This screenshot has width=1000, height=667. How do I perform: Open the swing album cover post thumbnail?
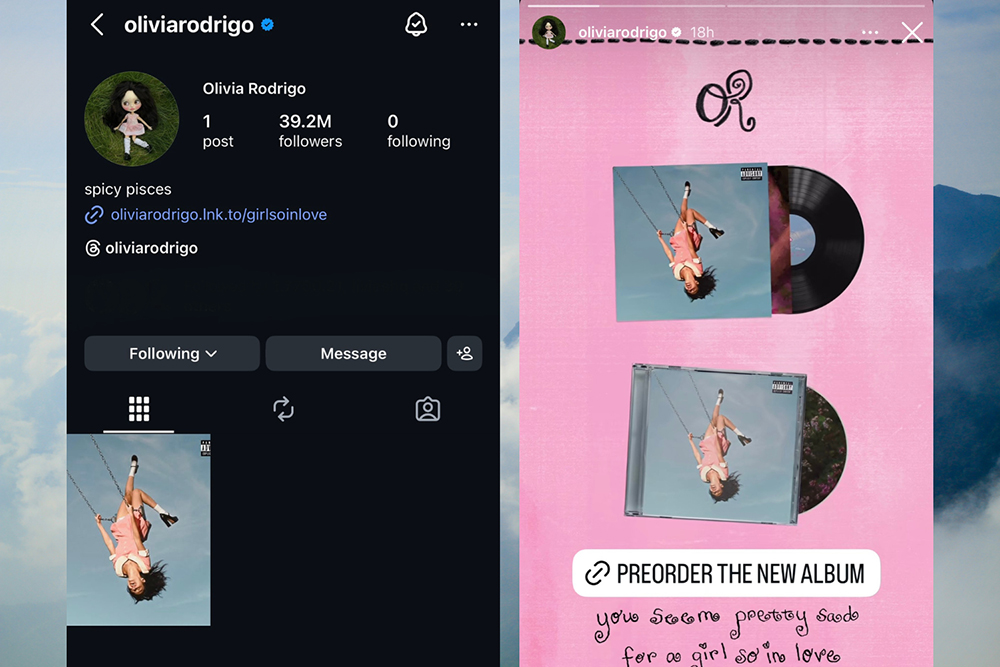click(x=138, y=530)
